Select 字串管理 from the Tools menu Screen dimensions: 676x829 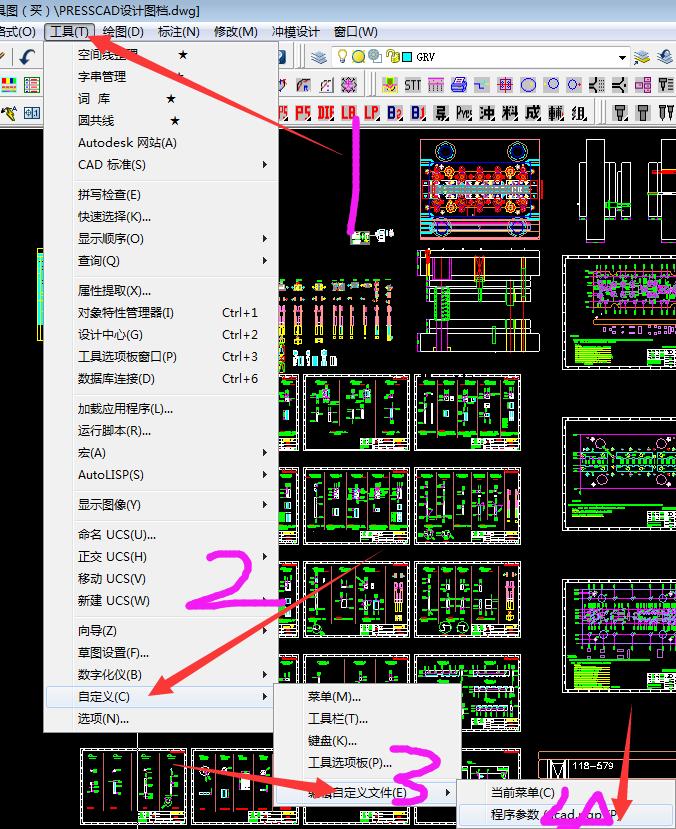pyautogui.click(x=162, y=77)
